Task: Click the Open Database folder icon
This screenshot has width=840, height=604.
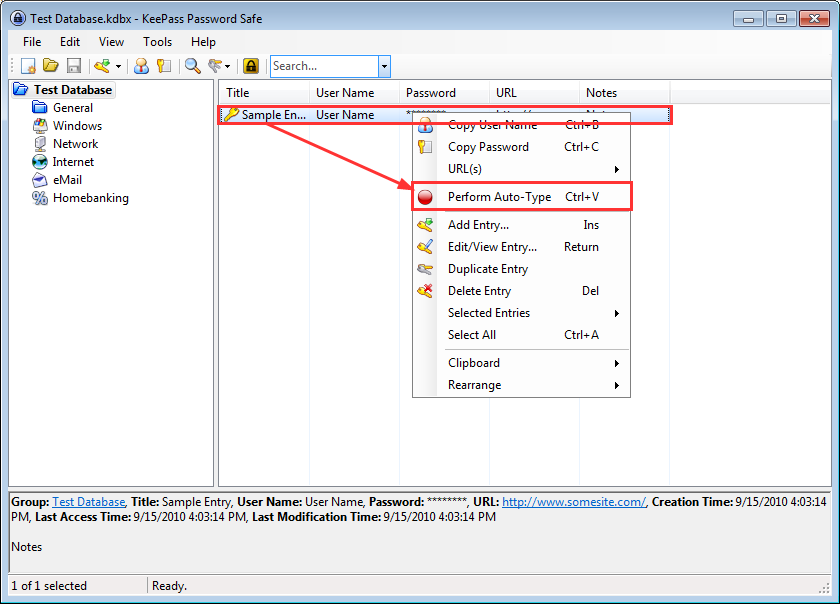Action: click(x=51, y=66)
